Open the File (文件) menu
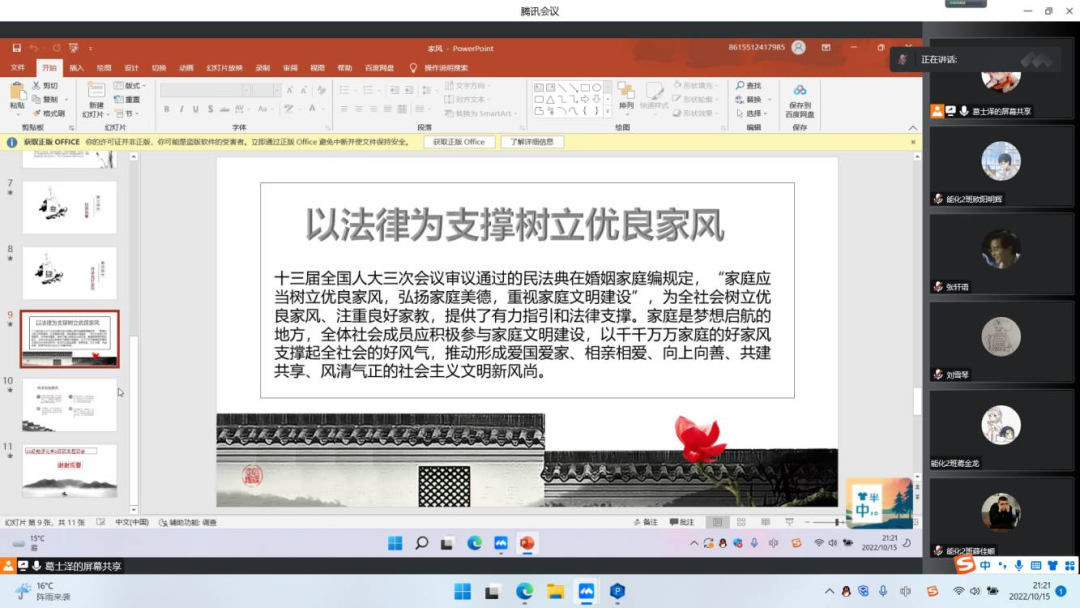The height and width of the screenshot is (608, 1080). pyautogui.click(x=18, y=68)
